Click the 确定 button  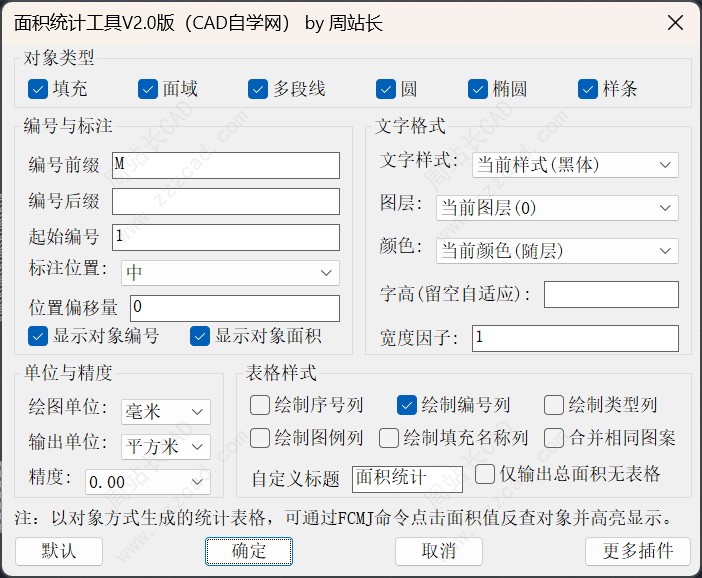249,551
